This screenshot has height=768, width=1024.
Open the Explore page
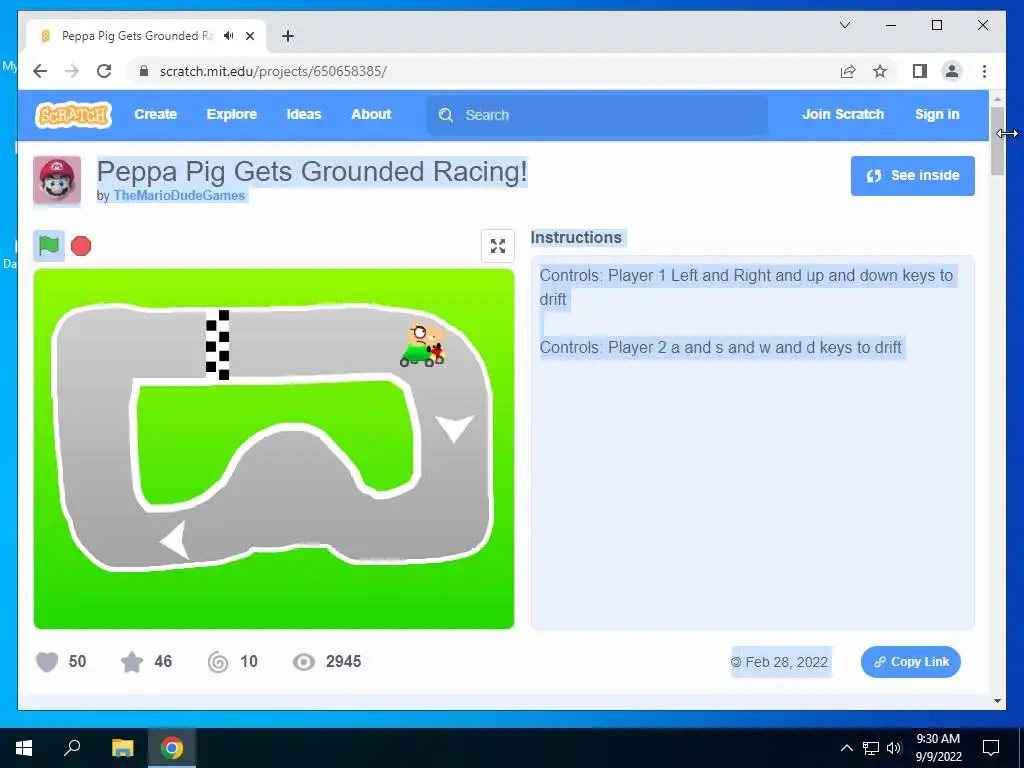(232, 114)
